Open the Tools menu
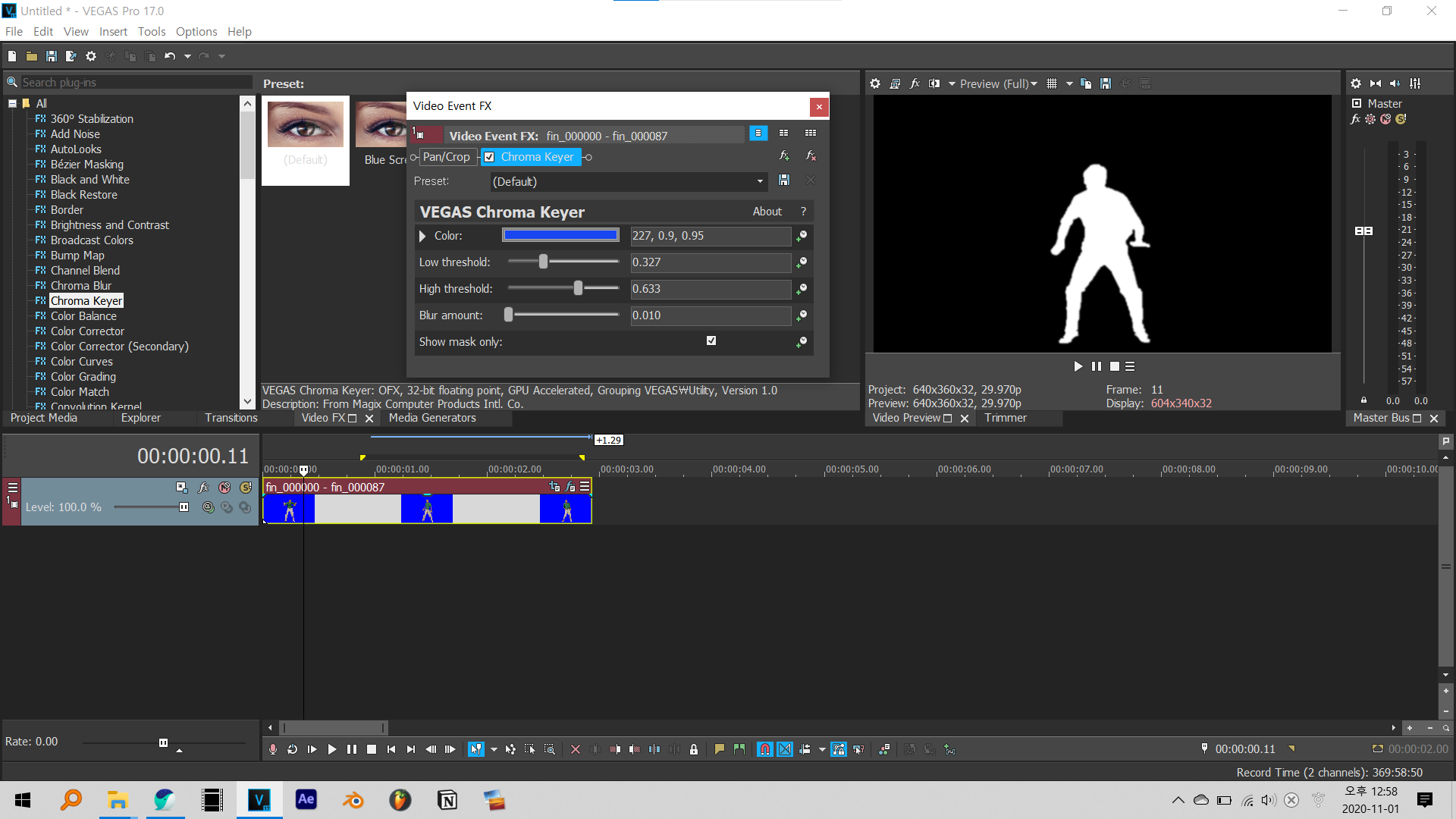The width and height of the screenshot is (1456, 819). (x=152, y=31)
